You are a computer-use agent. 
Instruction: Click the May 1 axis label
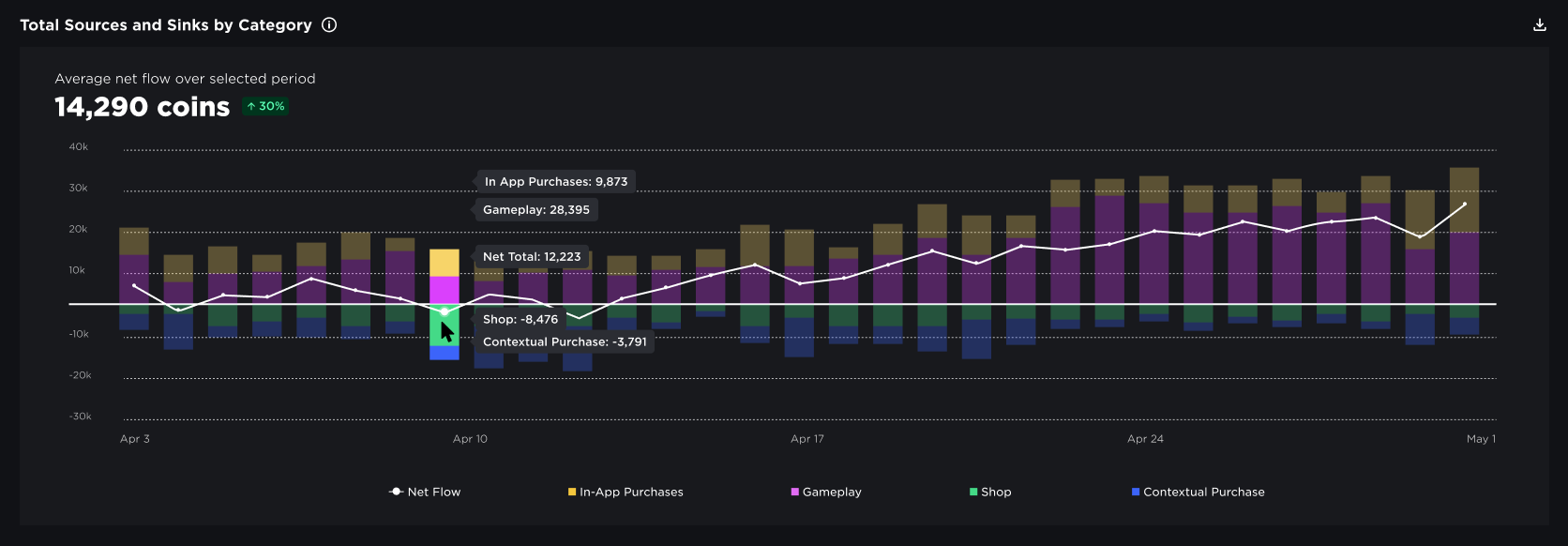click(1481, 439)
